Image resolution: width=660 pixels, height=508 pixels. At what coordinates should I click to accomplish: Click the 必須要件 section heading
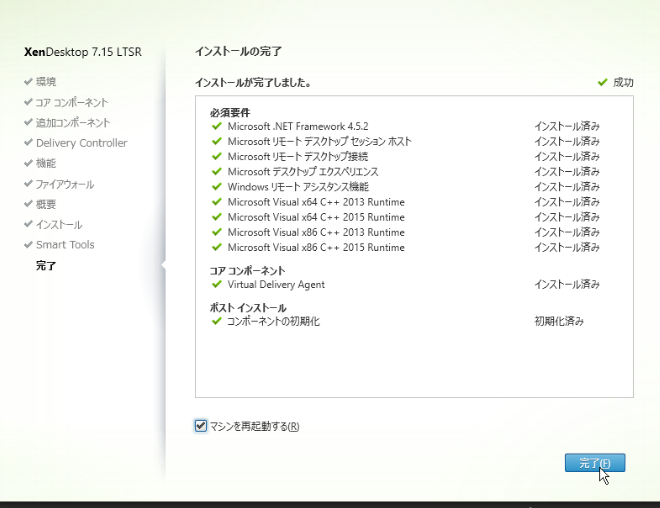230,113
